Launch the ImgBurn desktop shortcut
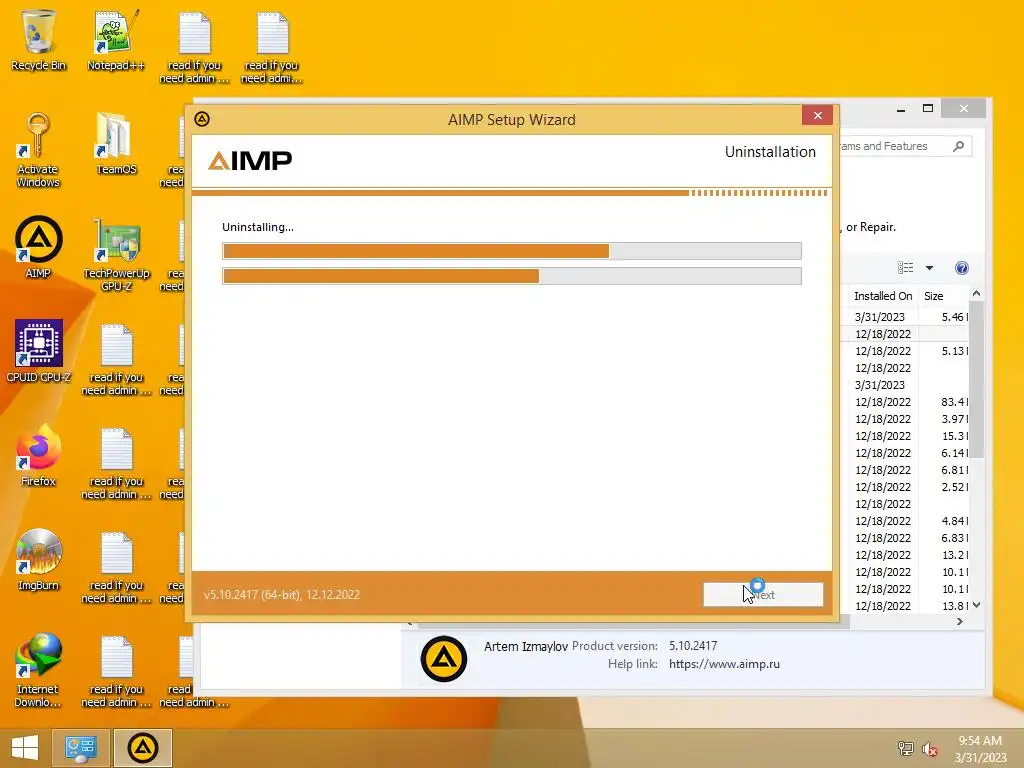1024x768 pixels. coord(39,559)
